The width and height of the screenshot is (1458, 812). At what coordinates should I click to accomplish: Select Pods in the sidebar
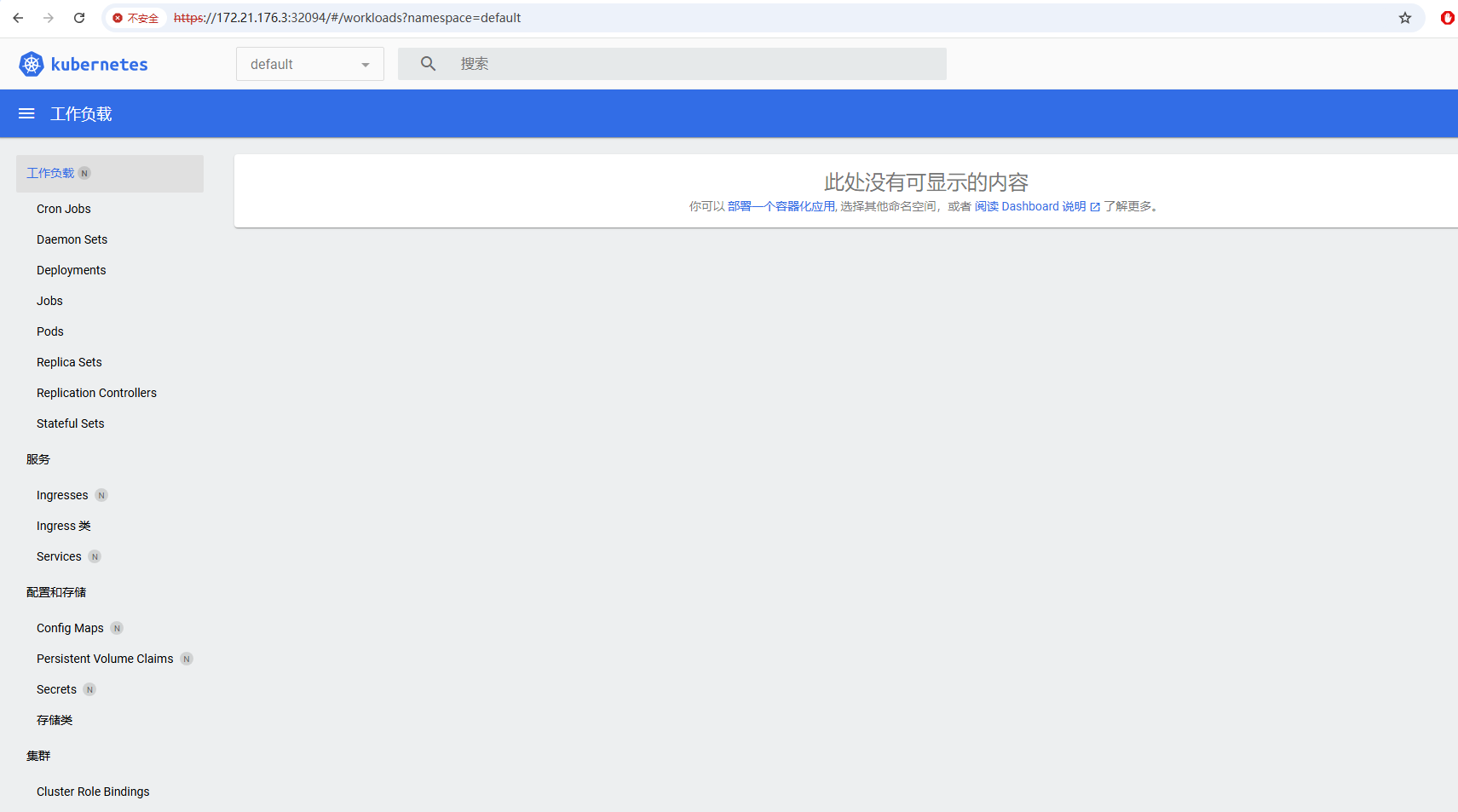49,331
